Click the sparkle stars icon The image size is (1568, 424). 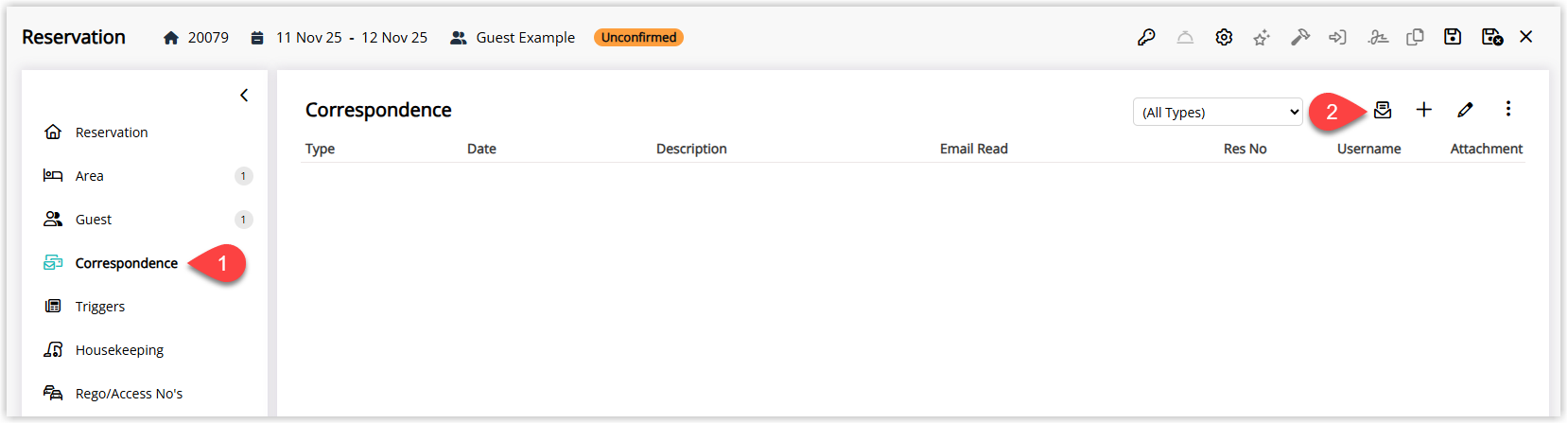coord(1262,37)
